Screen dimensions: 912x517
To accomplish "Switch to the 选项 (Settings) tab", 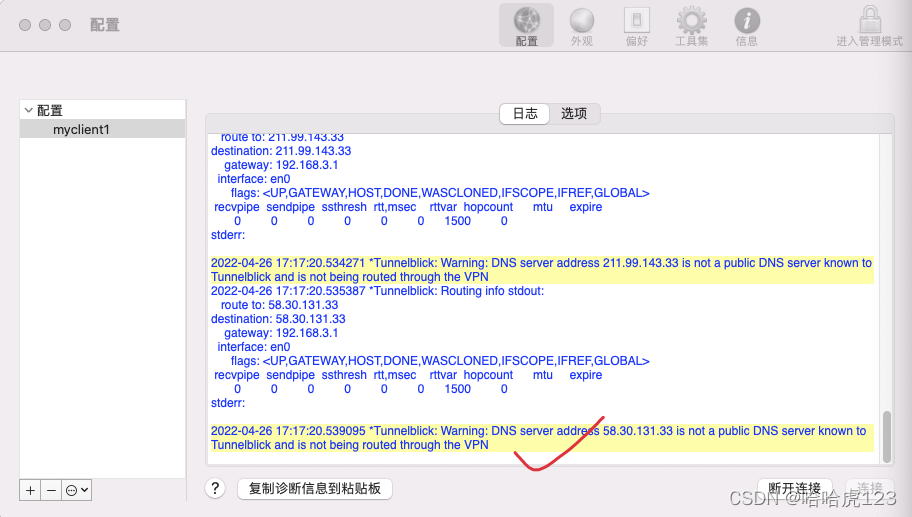I will [574, 113].
